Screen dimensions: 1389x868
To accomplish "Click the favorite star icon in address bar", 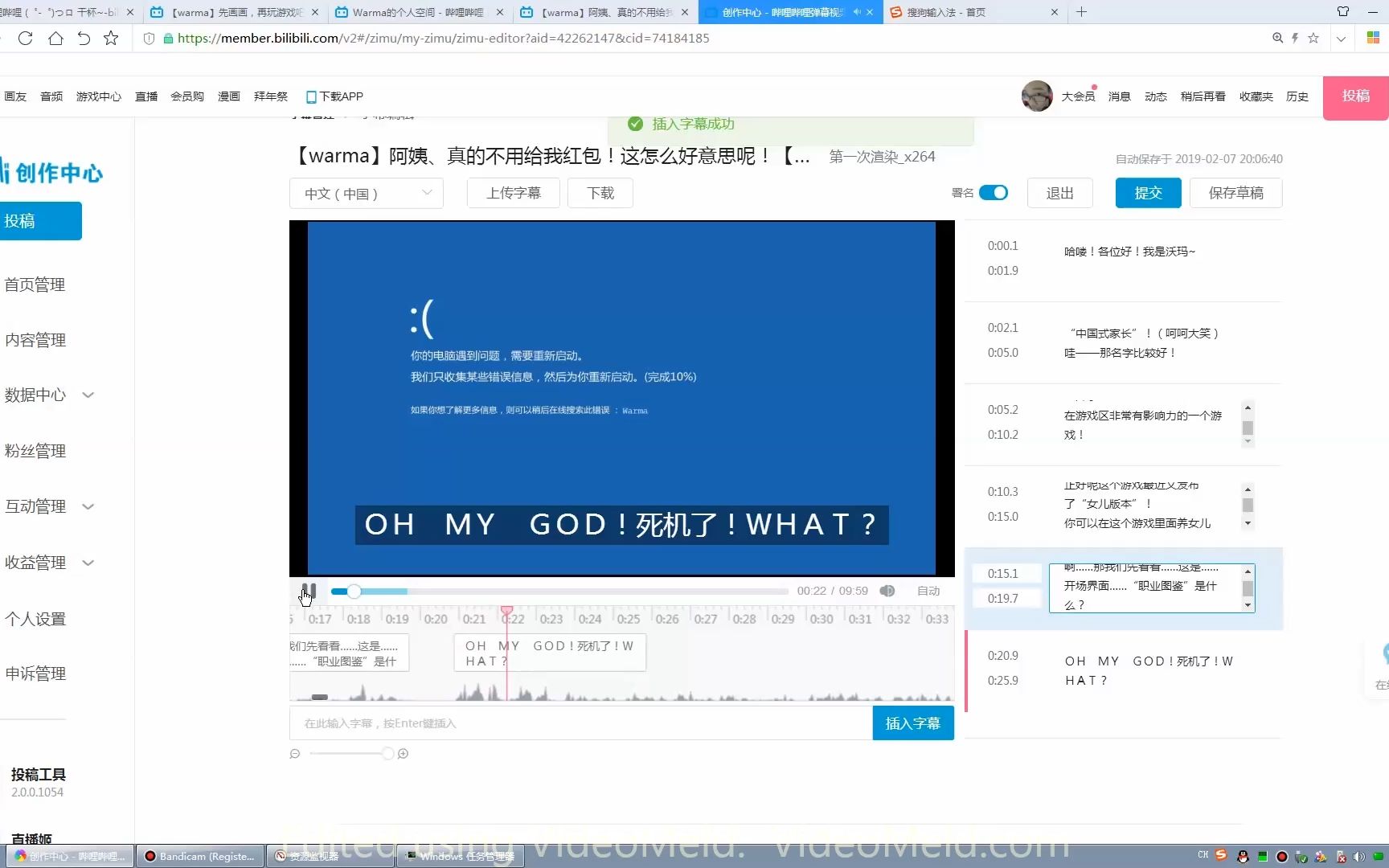I will [x=1313, y=38].
